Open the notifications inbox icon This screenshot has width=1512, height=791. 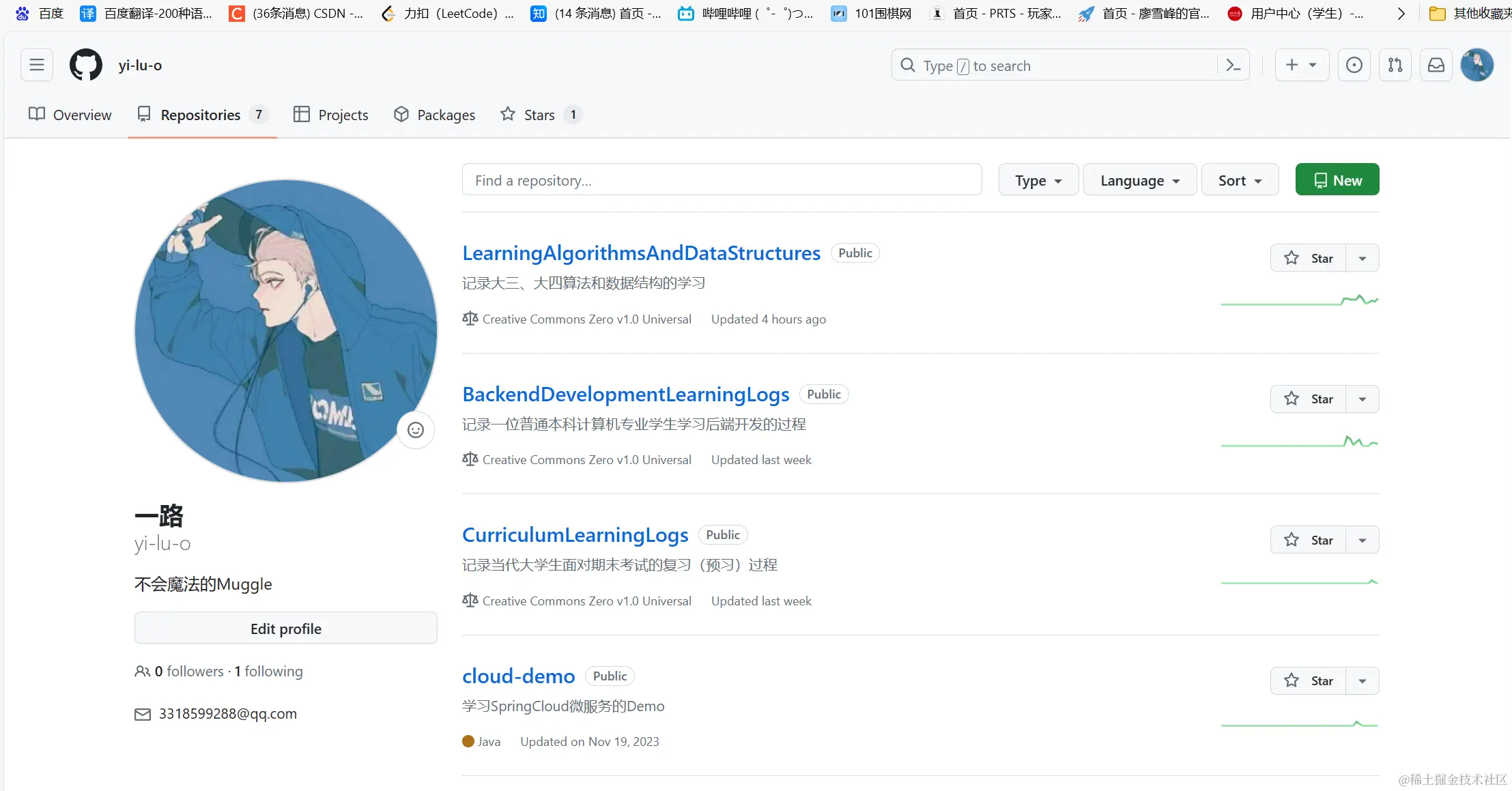tap(1436, 66)
